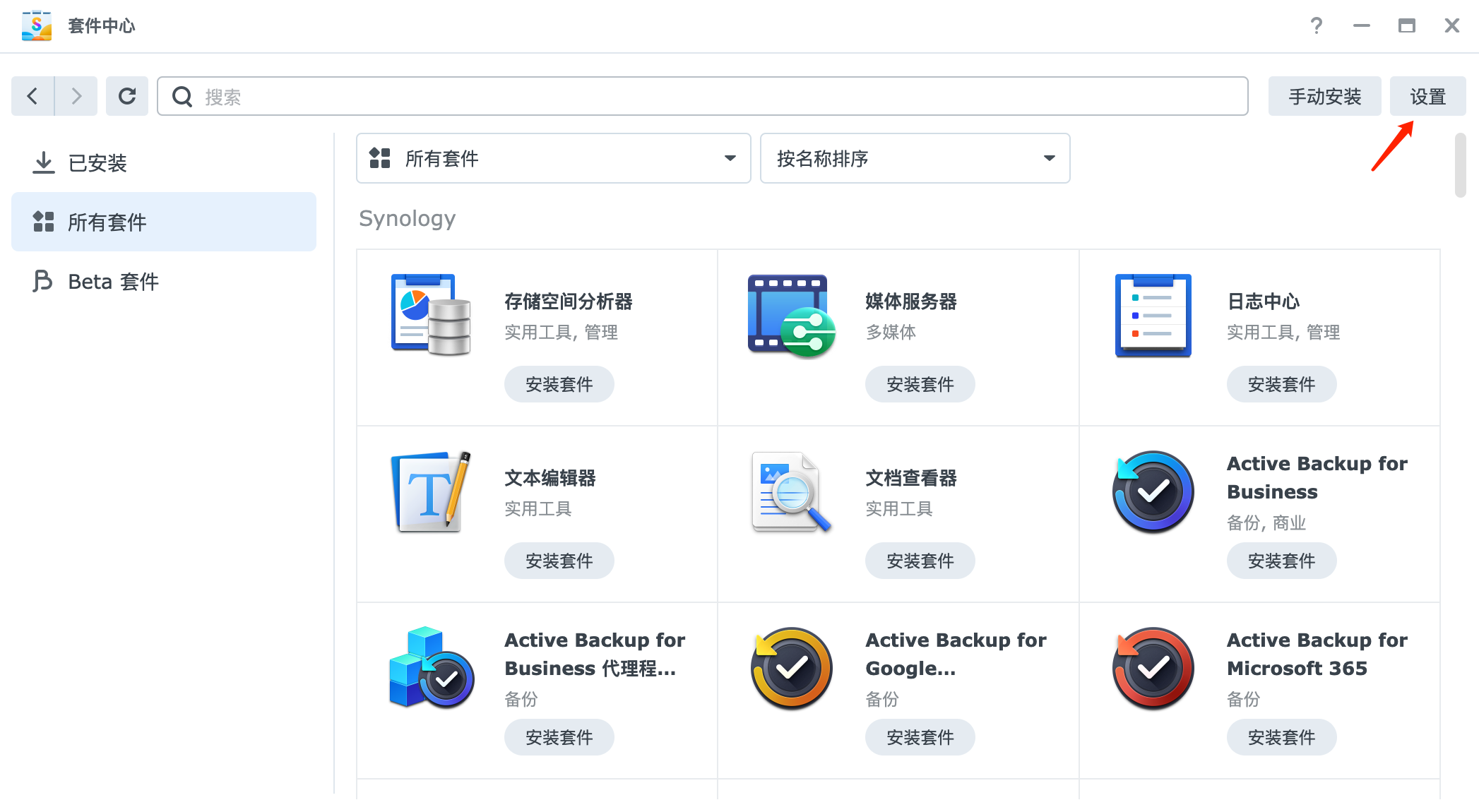Click the Active Backup for Business icon
The width and height of the screenshot is (1479, 812).
pyautogui.click(x=1153, y=491)
